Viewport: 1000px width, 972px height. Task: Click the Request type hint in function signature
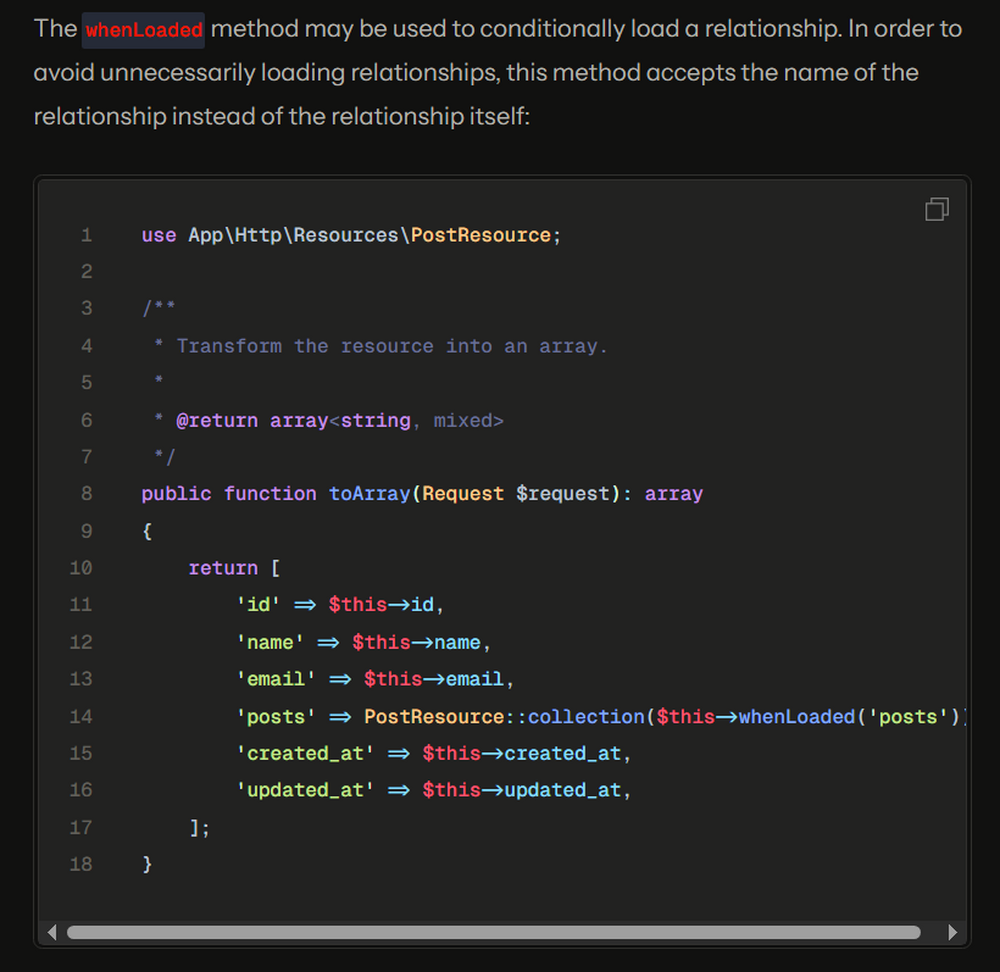click(463, 493)
